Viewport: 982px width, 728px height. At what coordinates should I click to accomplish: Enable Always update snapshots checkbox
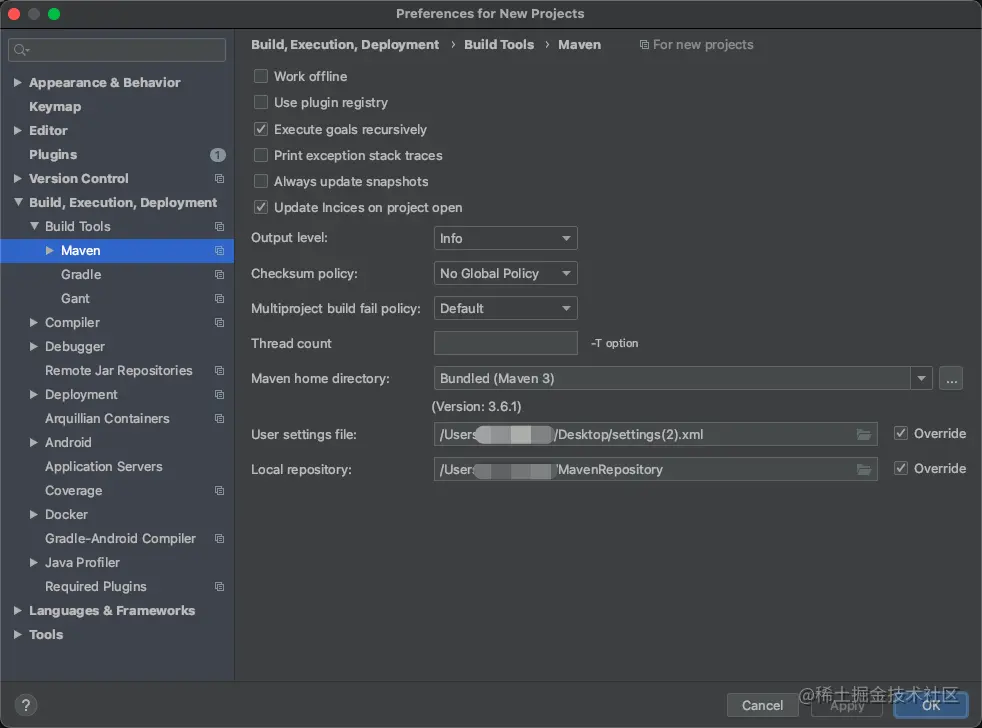261,182
